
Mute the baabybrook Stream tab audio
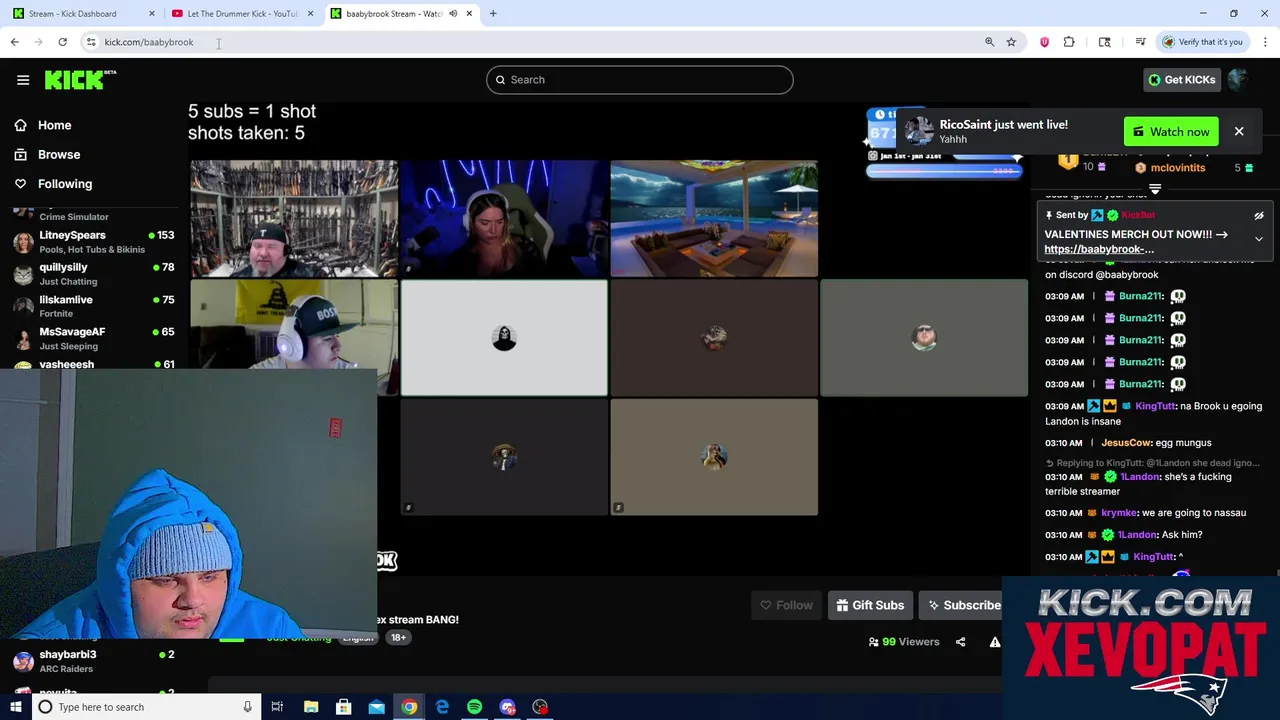click(453, 14)
